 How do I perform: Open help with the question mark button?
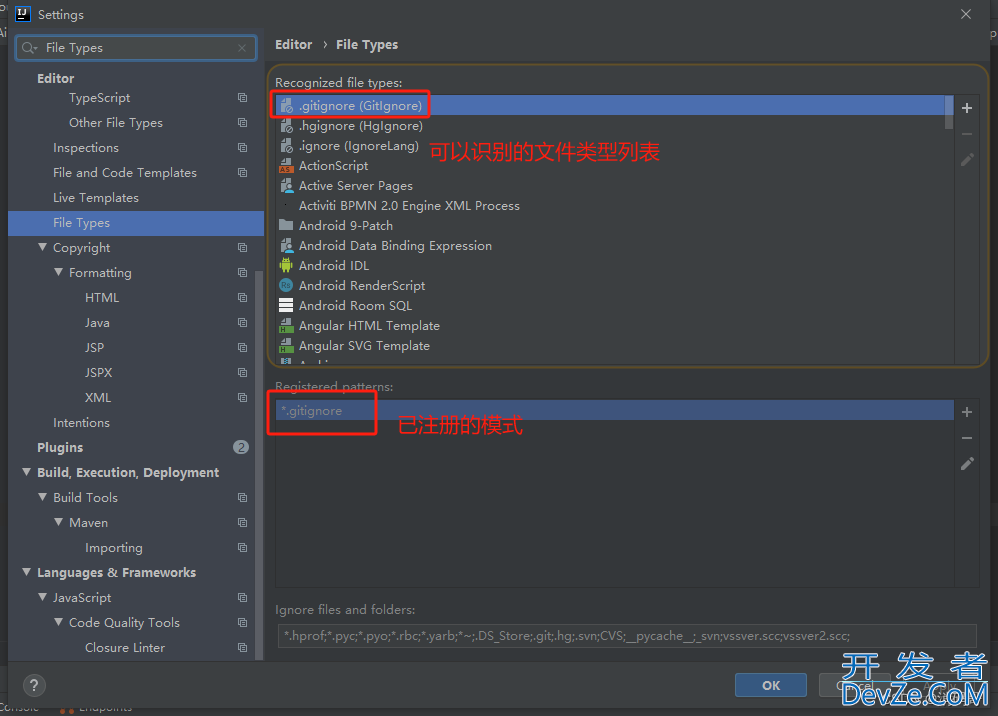click(34, 685)
